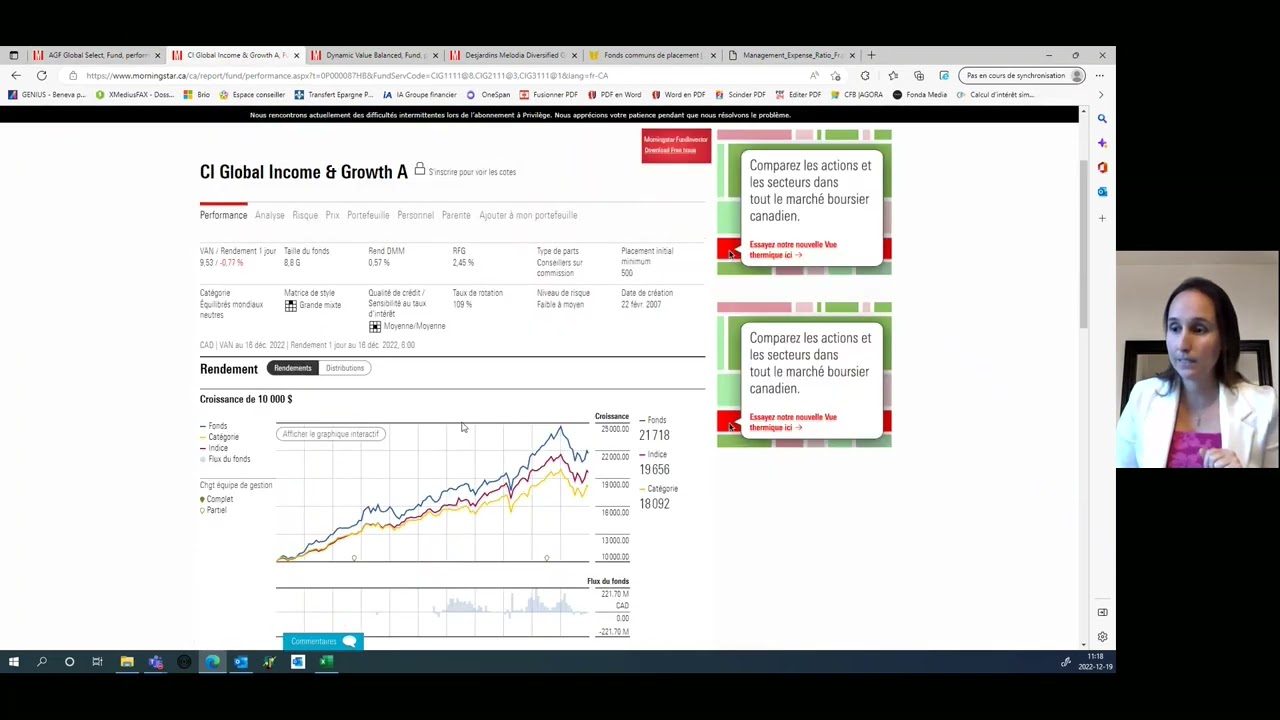Open the Commentaires feedback button
Viewport: 1280px width, 720px height.
coord(322,641)
